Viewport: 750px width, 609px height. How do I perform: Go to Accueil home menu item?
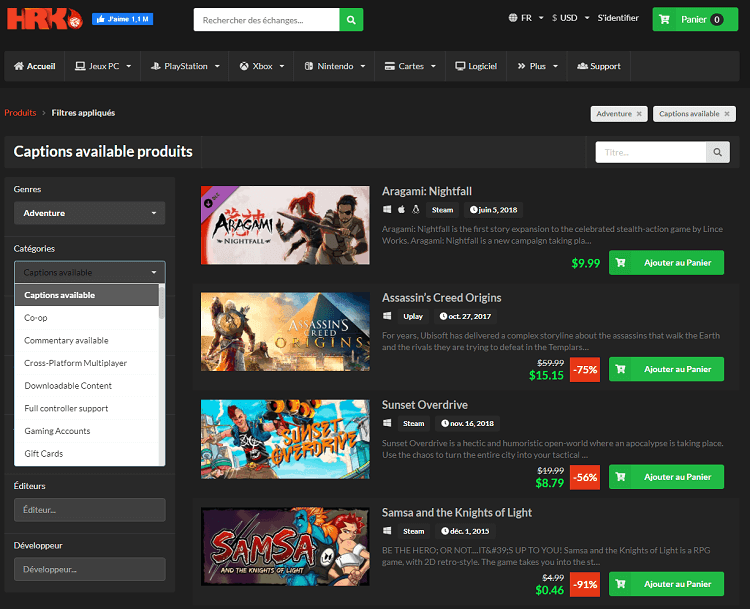click(35, 66)
